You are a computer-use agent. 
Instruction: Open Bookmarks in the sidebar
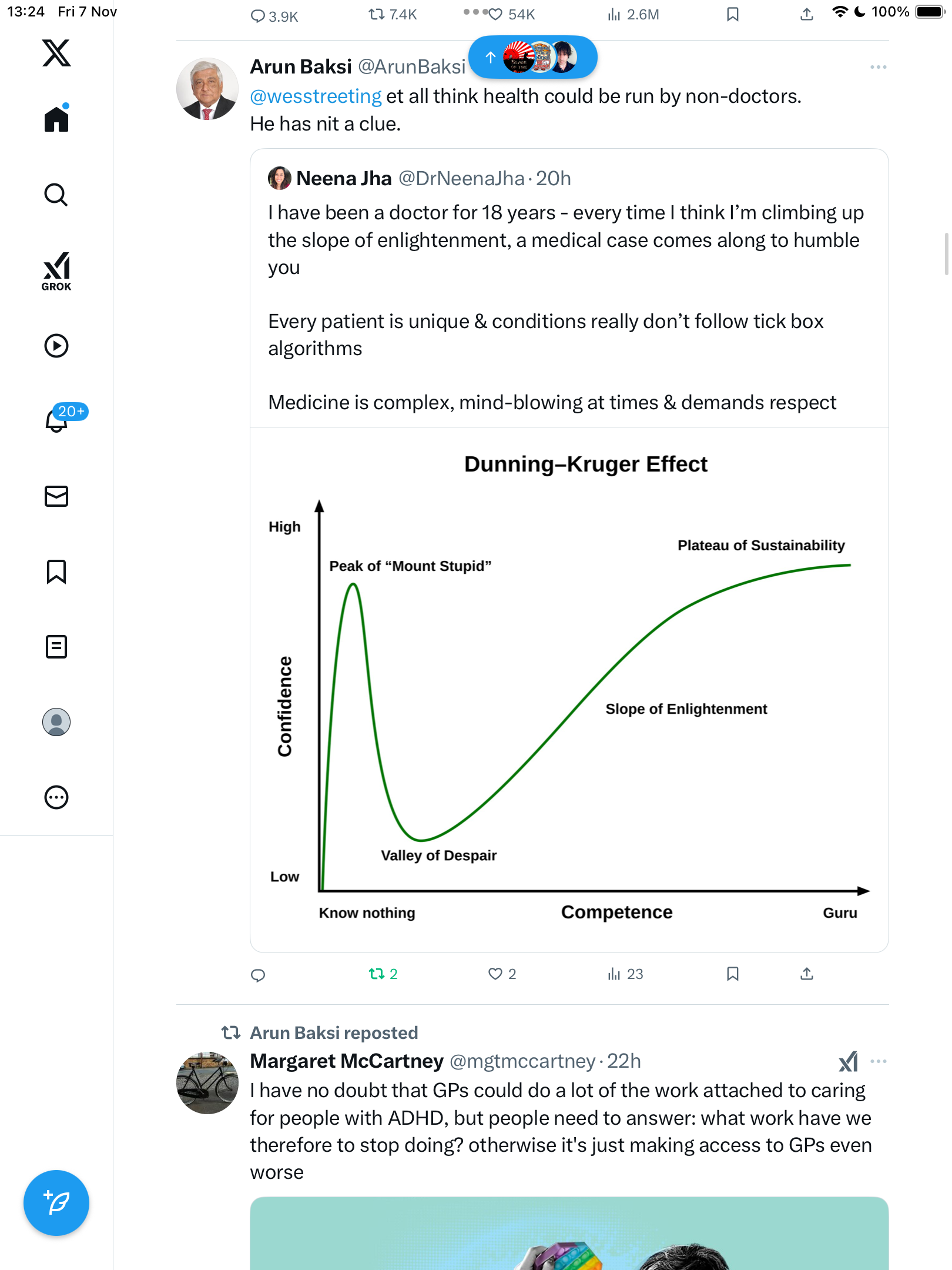pos(56,571)
